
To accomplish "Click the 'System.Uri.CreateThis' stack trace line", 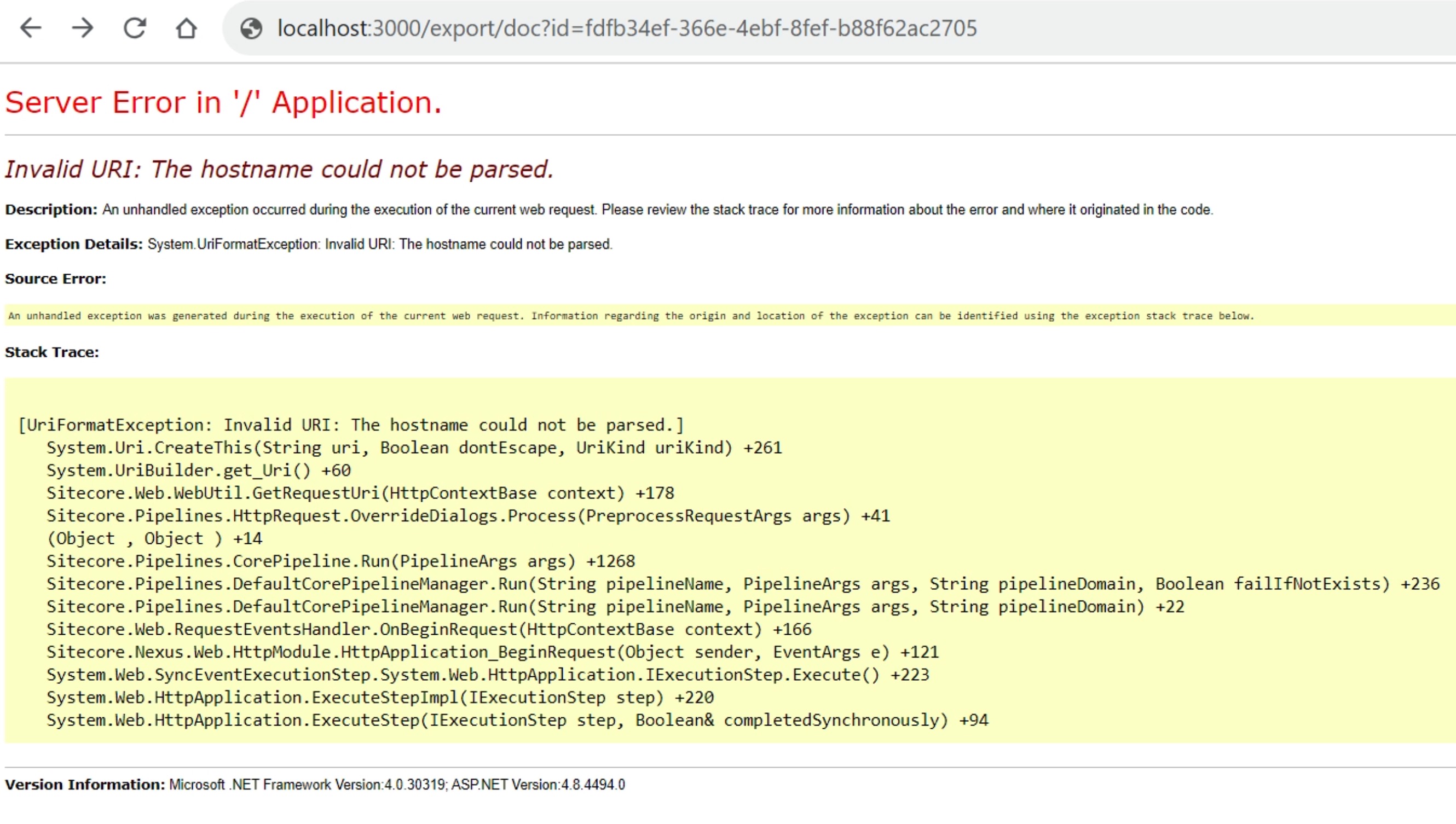I will 414,448.
